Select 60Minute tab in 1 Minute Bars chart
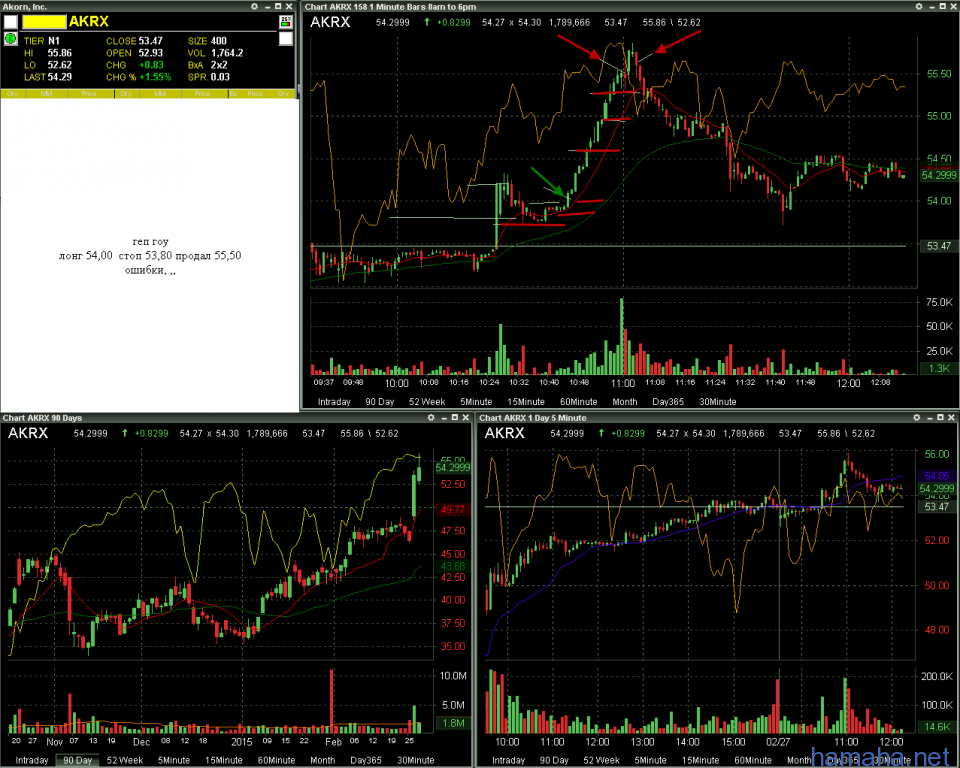Viewport: 960px width, 768px height. [579, 402]
